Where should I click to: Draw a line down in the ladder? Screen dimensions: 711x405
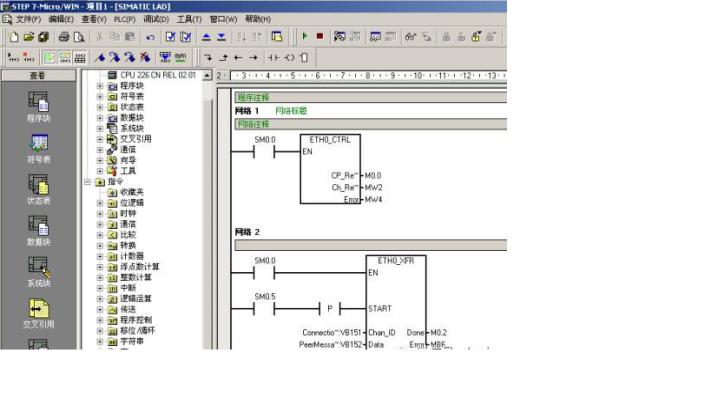pos(208,58)
